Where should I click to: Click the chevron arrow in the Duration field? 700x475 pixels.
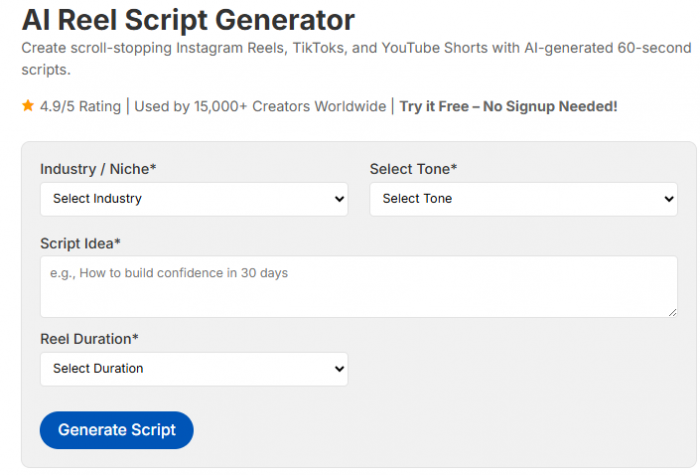[x=339, y=369]
